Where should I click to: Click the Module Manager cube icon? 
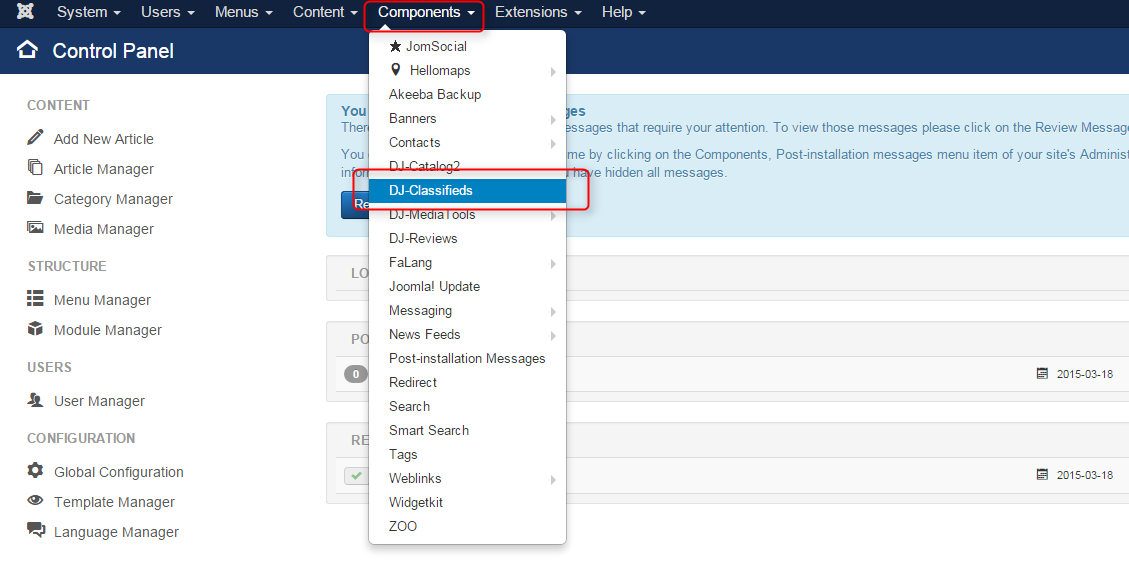click(35, 328)
